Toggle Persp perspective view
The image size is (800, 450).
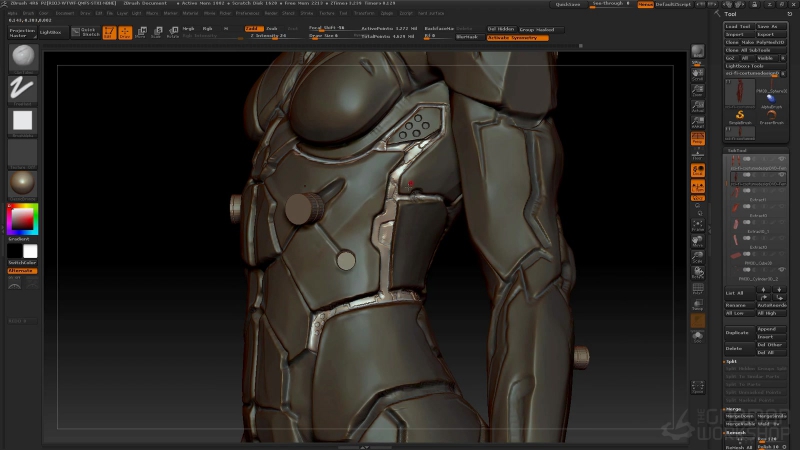pos(697,138)
